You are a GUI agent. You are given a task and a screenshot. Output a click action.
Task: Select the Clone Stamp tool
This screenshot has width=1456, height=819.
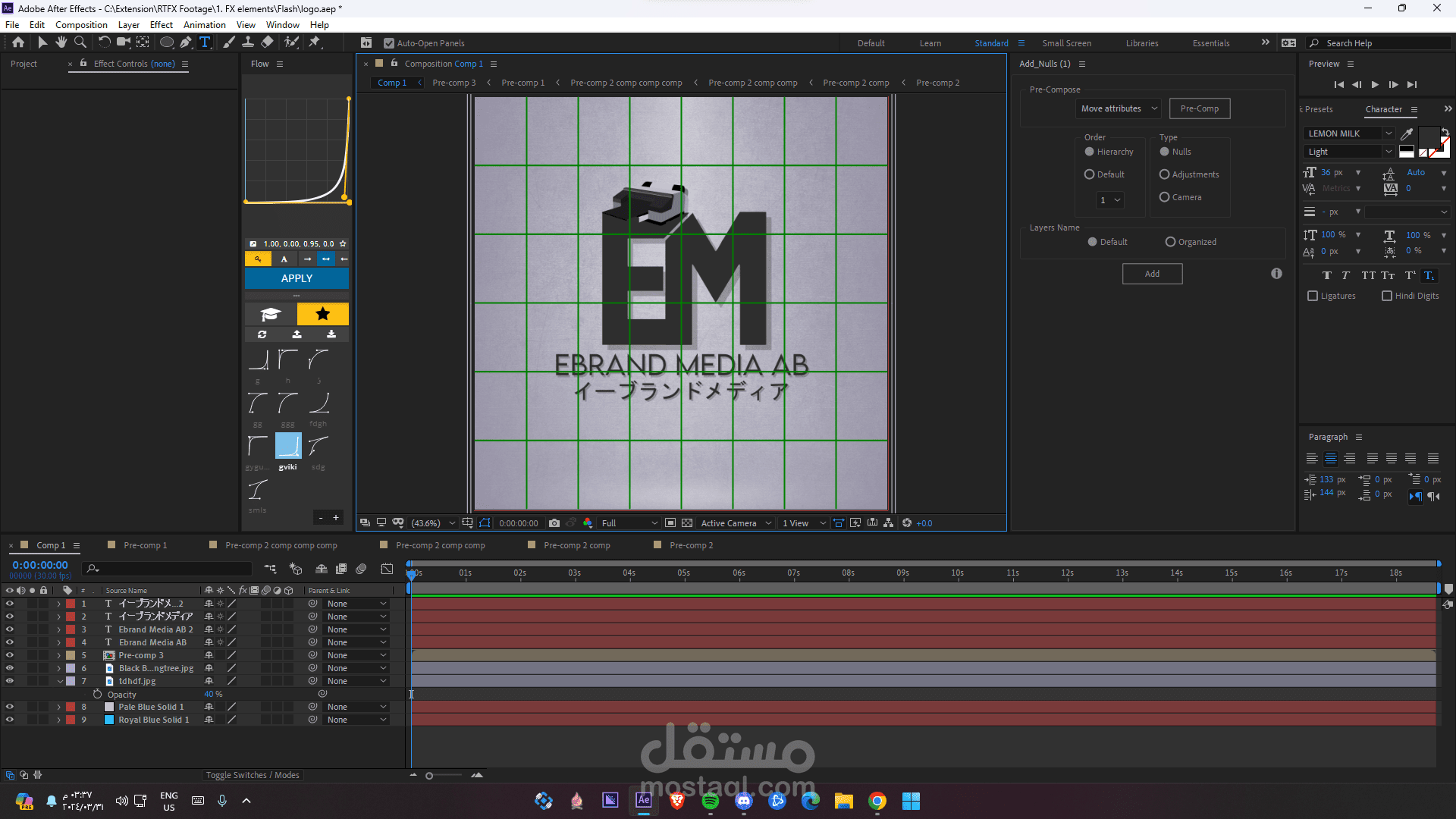248,42
